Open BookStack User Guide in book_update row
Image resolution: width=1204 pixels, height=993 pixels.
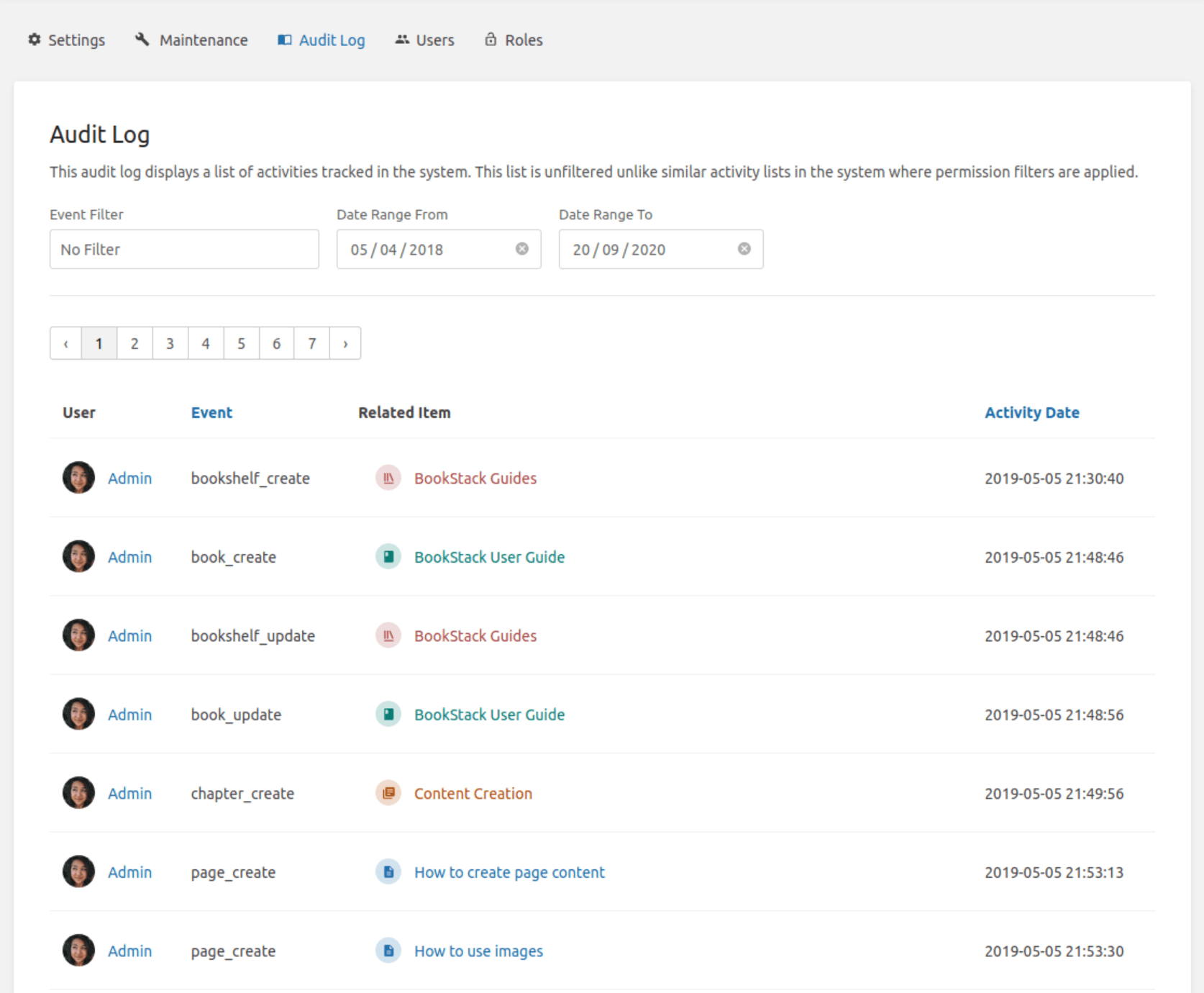(489, 715)
